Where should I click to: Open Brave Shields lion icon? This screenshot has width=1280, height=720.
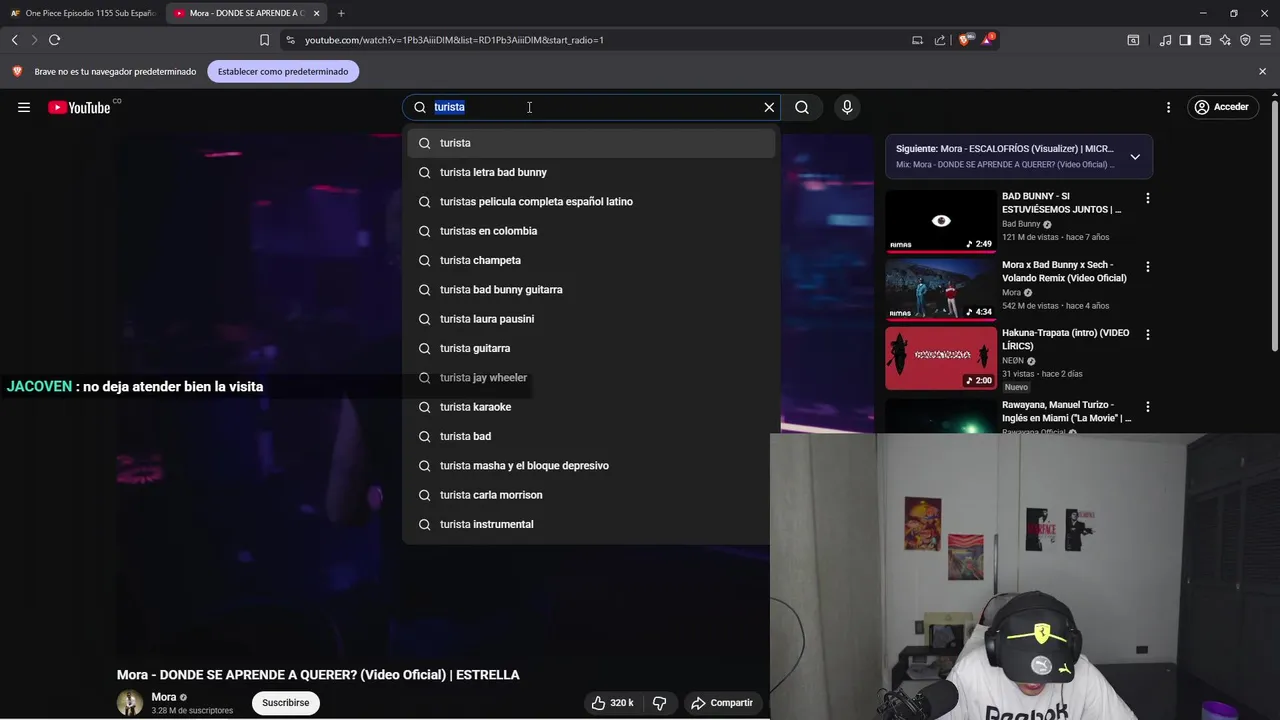(x=964, y=40)
